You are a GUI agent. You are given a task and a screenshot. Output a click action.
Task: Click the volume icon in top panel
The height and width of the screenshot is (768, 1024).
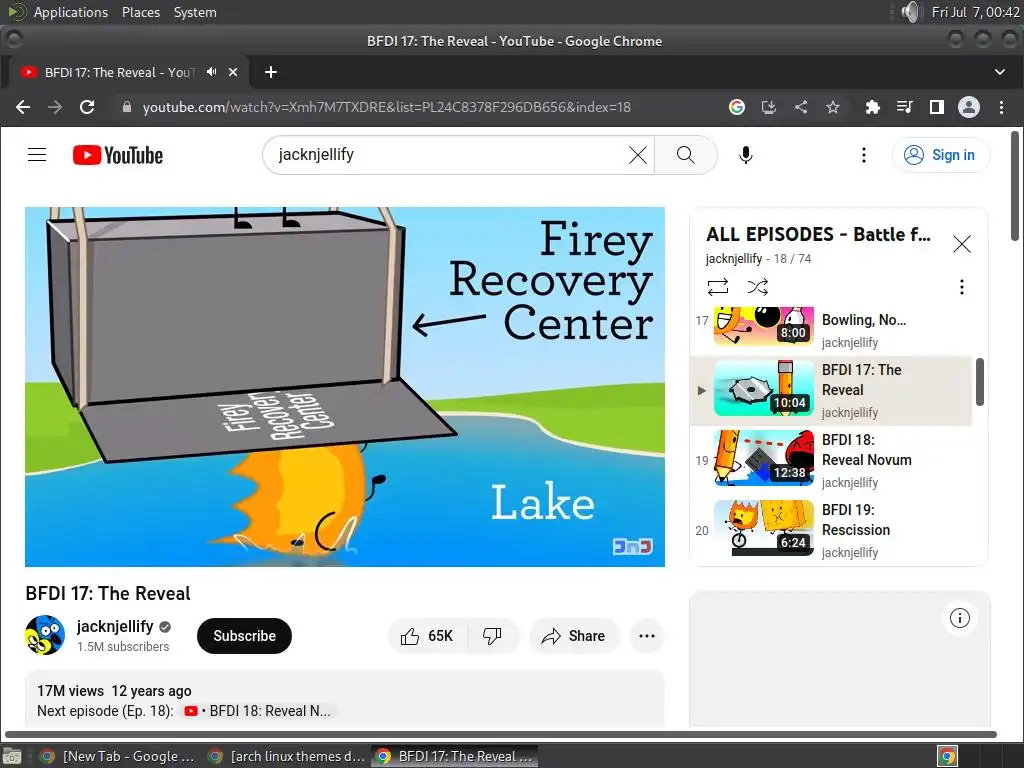pos(910,12)
